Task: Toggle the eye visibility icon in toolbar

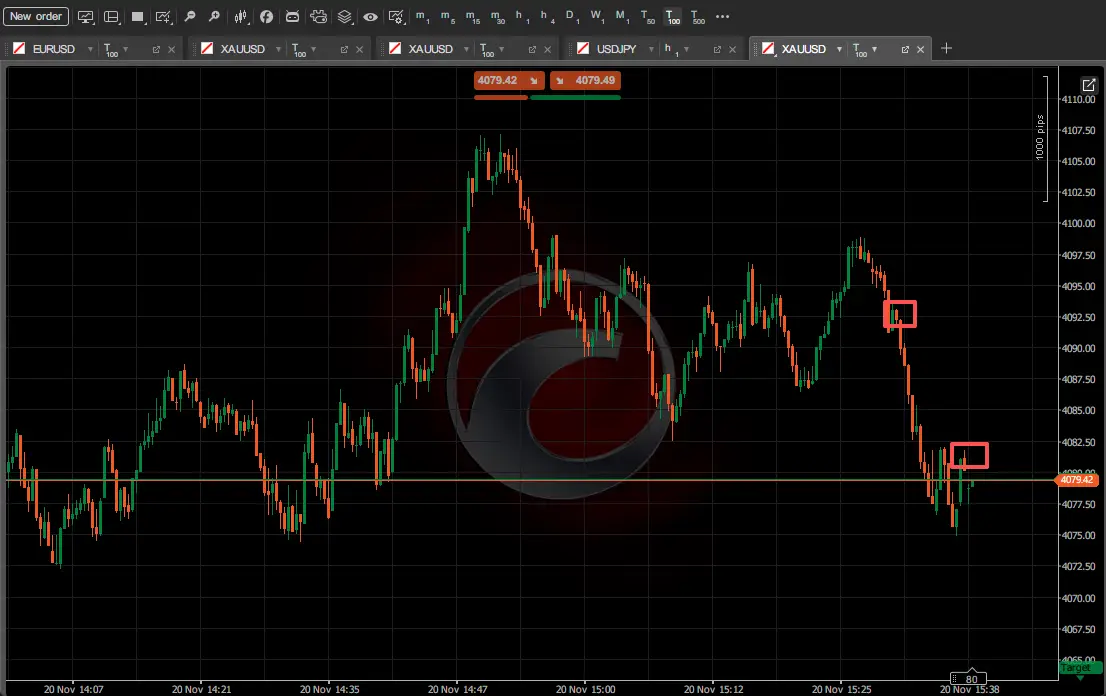Action: pyautogui.click(x=370, y=16)
